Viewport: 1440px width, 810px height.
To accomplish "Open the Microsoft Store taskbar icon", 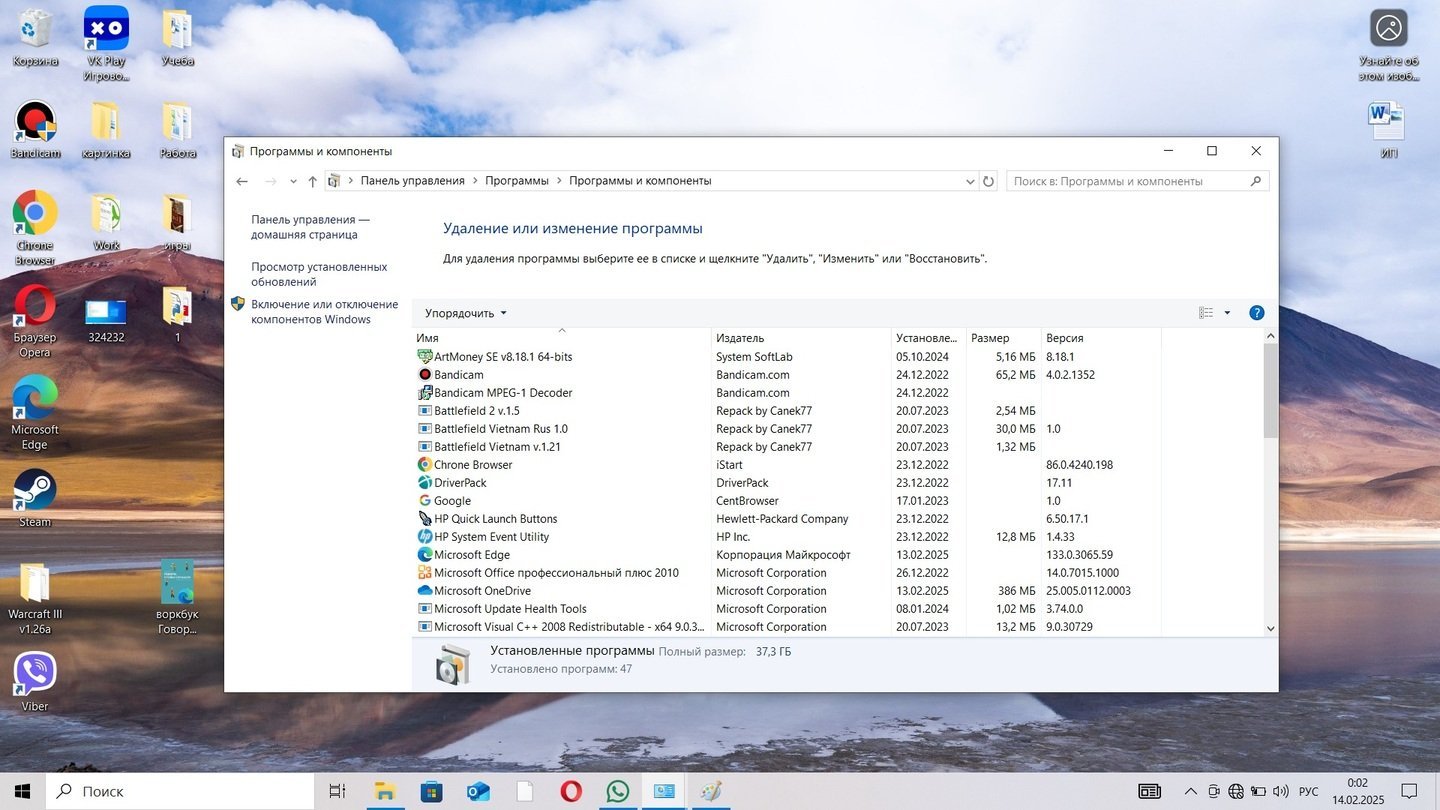I will [x=431, y=791].
